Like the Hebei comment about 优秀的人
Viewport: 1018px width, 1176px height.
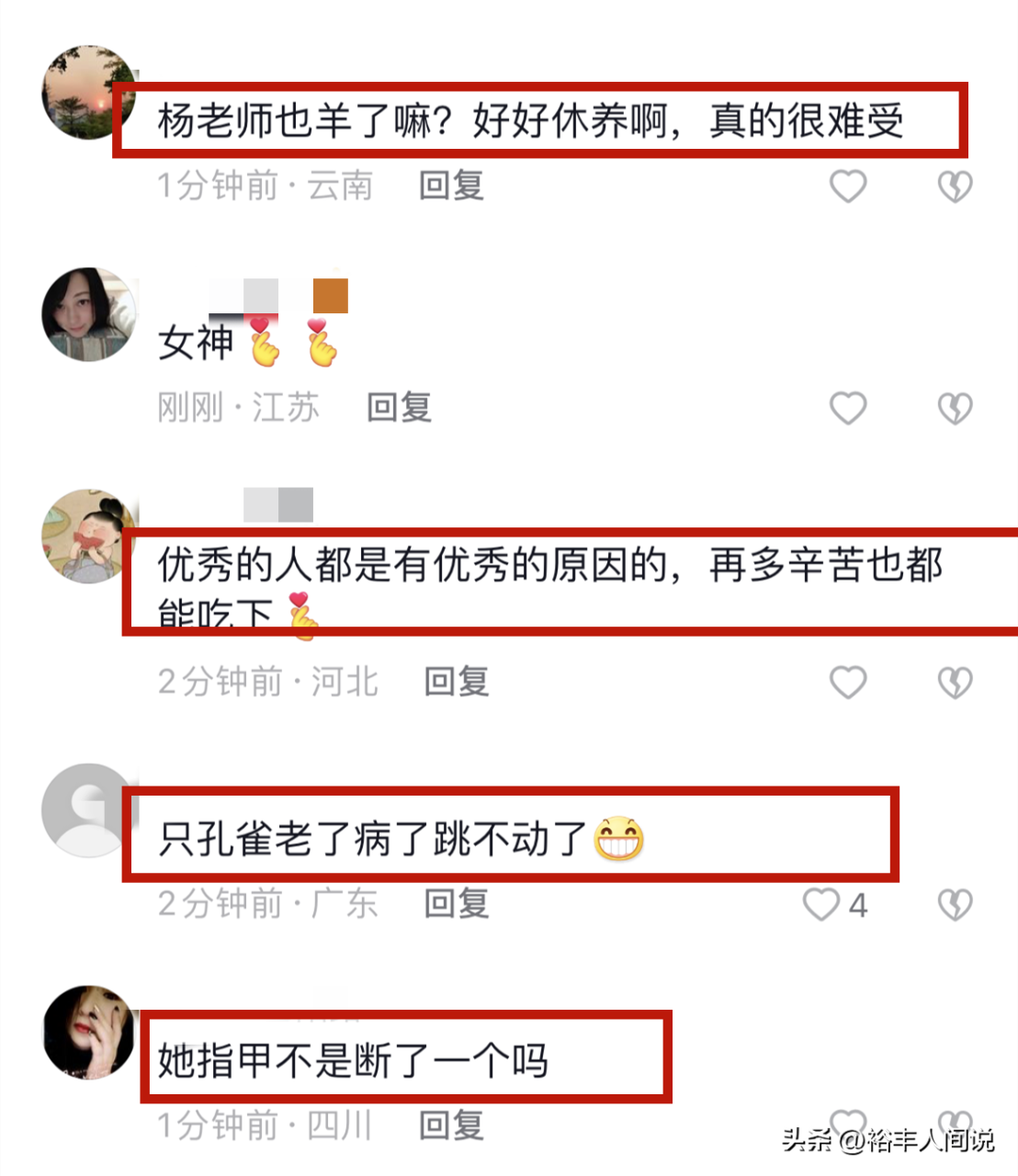(x=848, y=683)
